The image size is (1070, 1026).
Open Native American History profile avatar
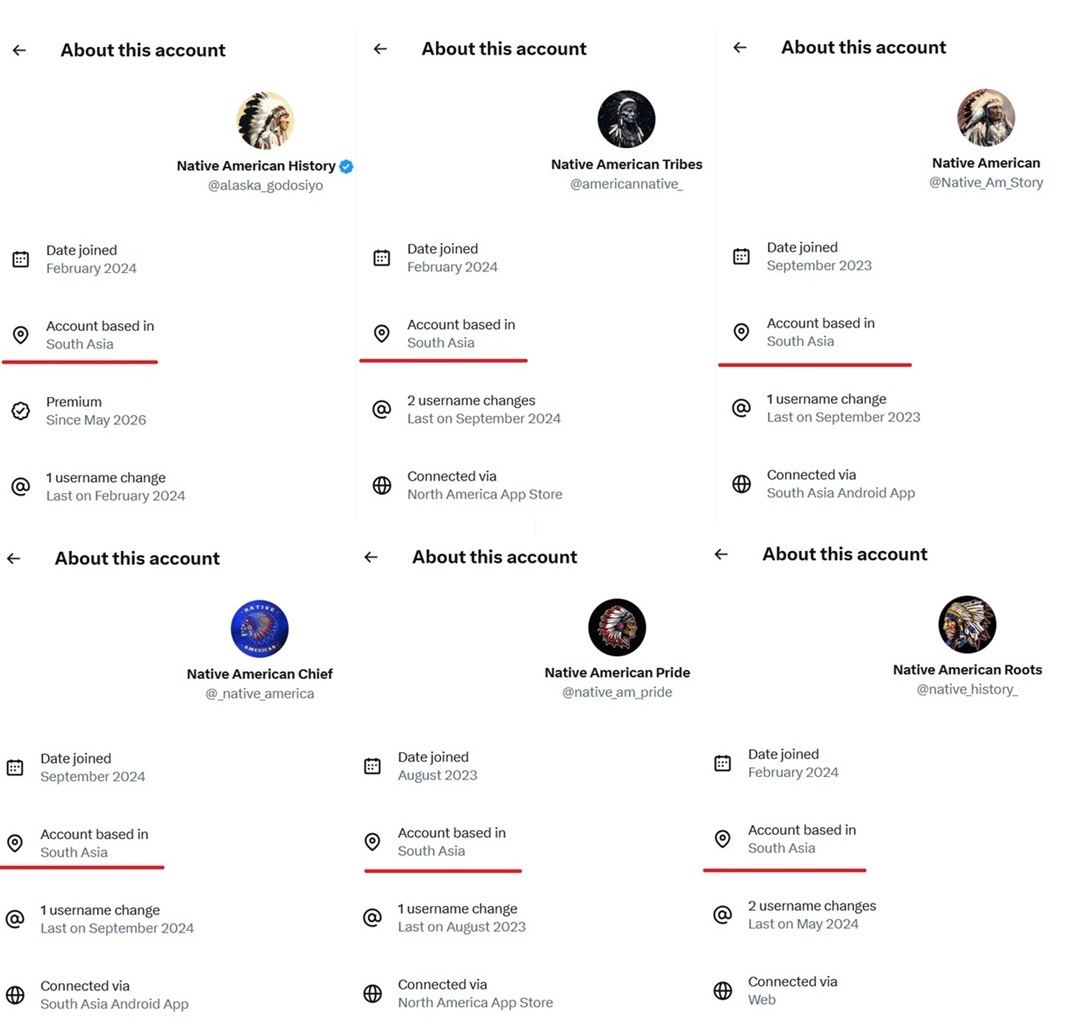265,120
